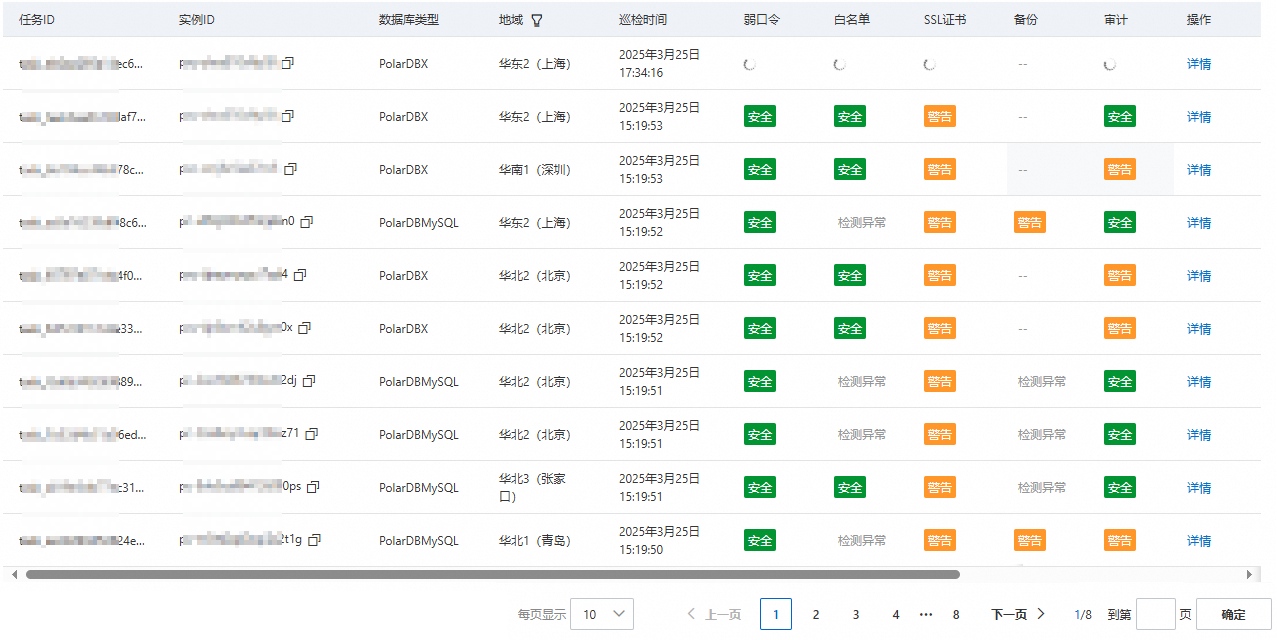Viewport: 1277px width, 640px height.
Task: Click 备份 检测异常 in the 2dj instance row
Action: [x=1042, y=382]
